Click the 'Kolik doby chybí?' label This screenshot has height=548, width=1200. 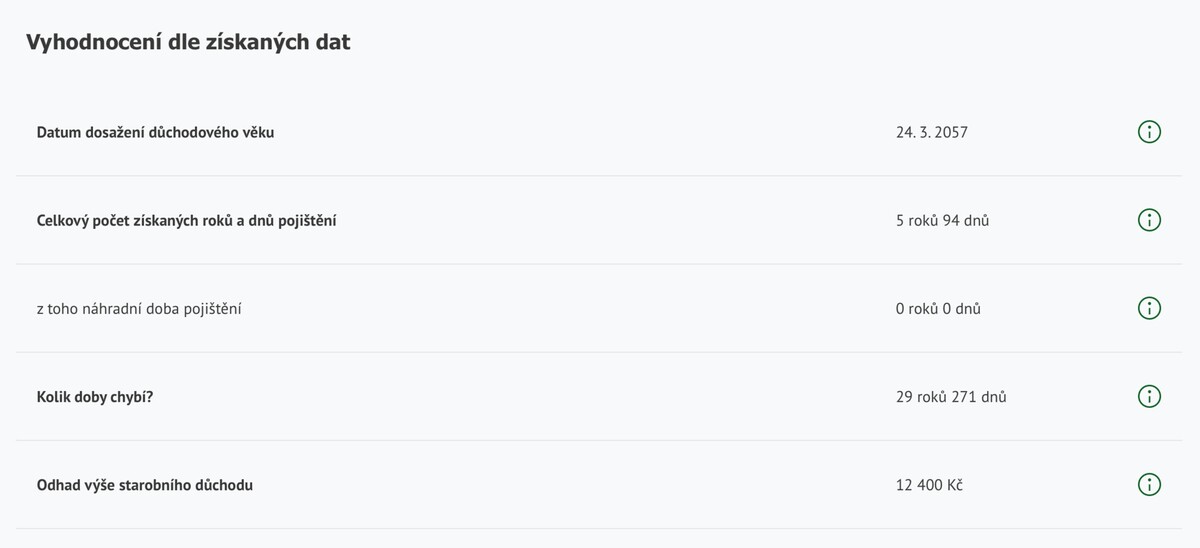click(95, 396)
